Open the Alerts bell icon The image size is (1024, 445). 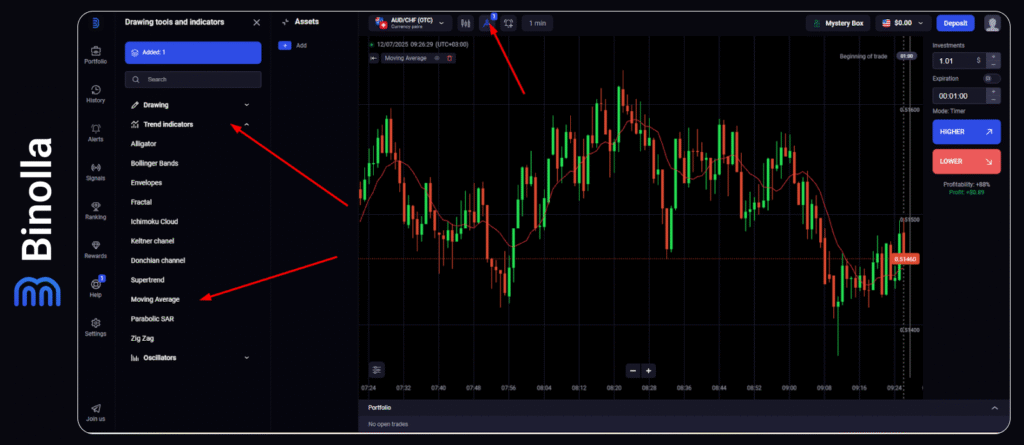point(96,131)
